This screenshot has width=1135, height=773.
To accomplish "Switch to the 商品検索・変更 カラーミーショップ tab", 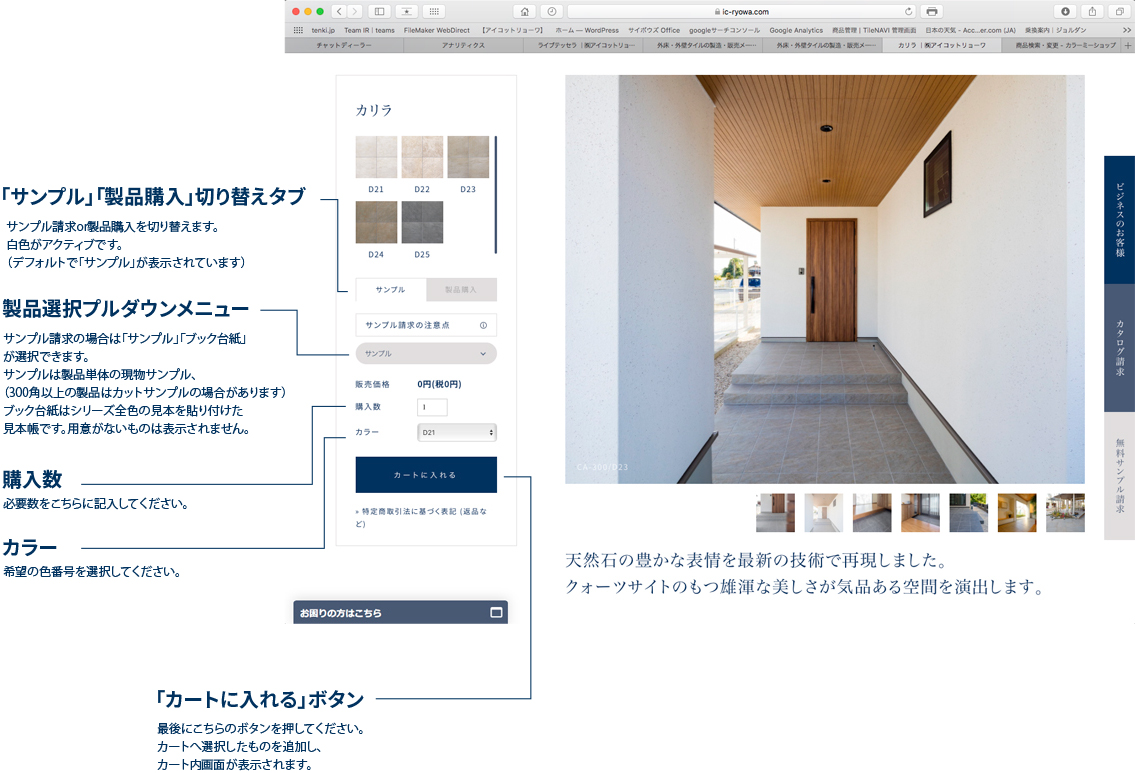I will coord(1062,46).
